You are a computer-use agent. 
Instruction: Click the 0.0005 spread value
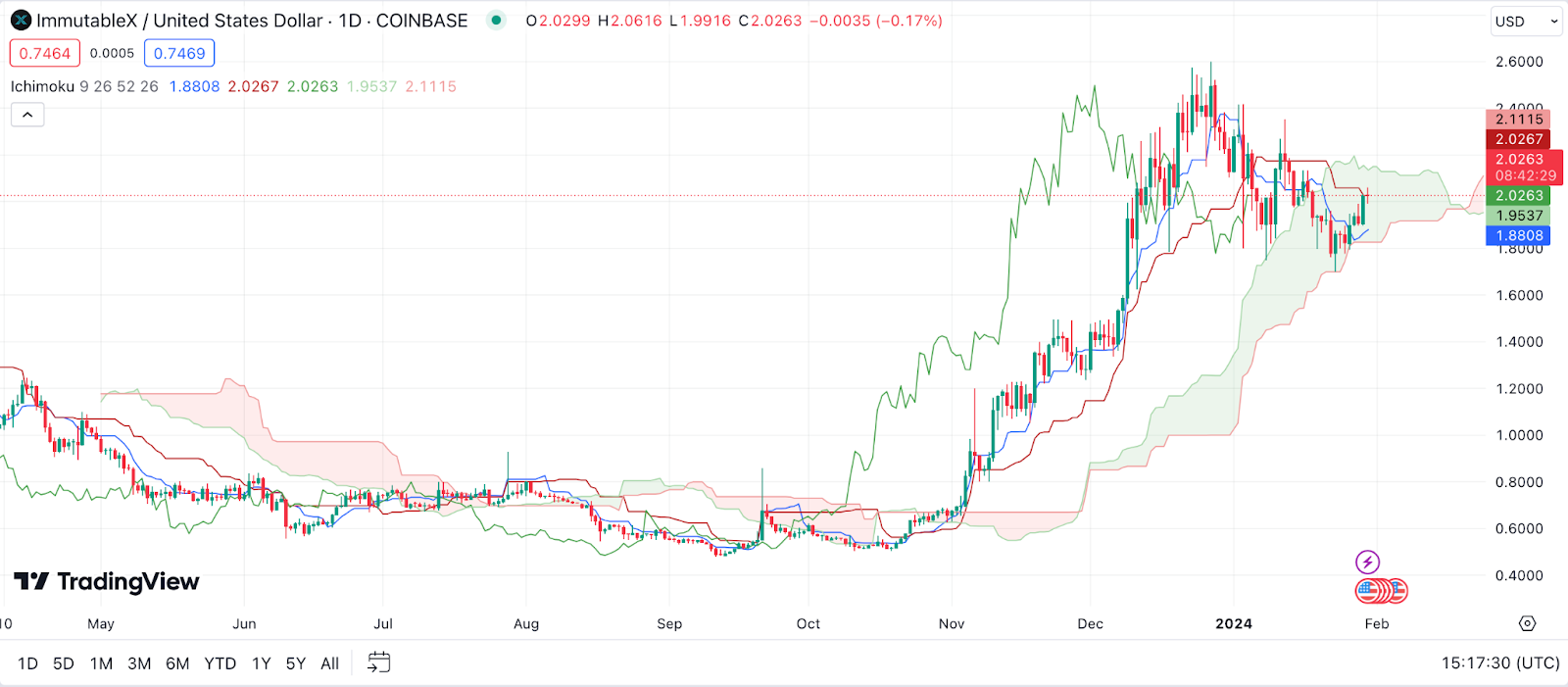pyautogui.click(x=112, y=53)
